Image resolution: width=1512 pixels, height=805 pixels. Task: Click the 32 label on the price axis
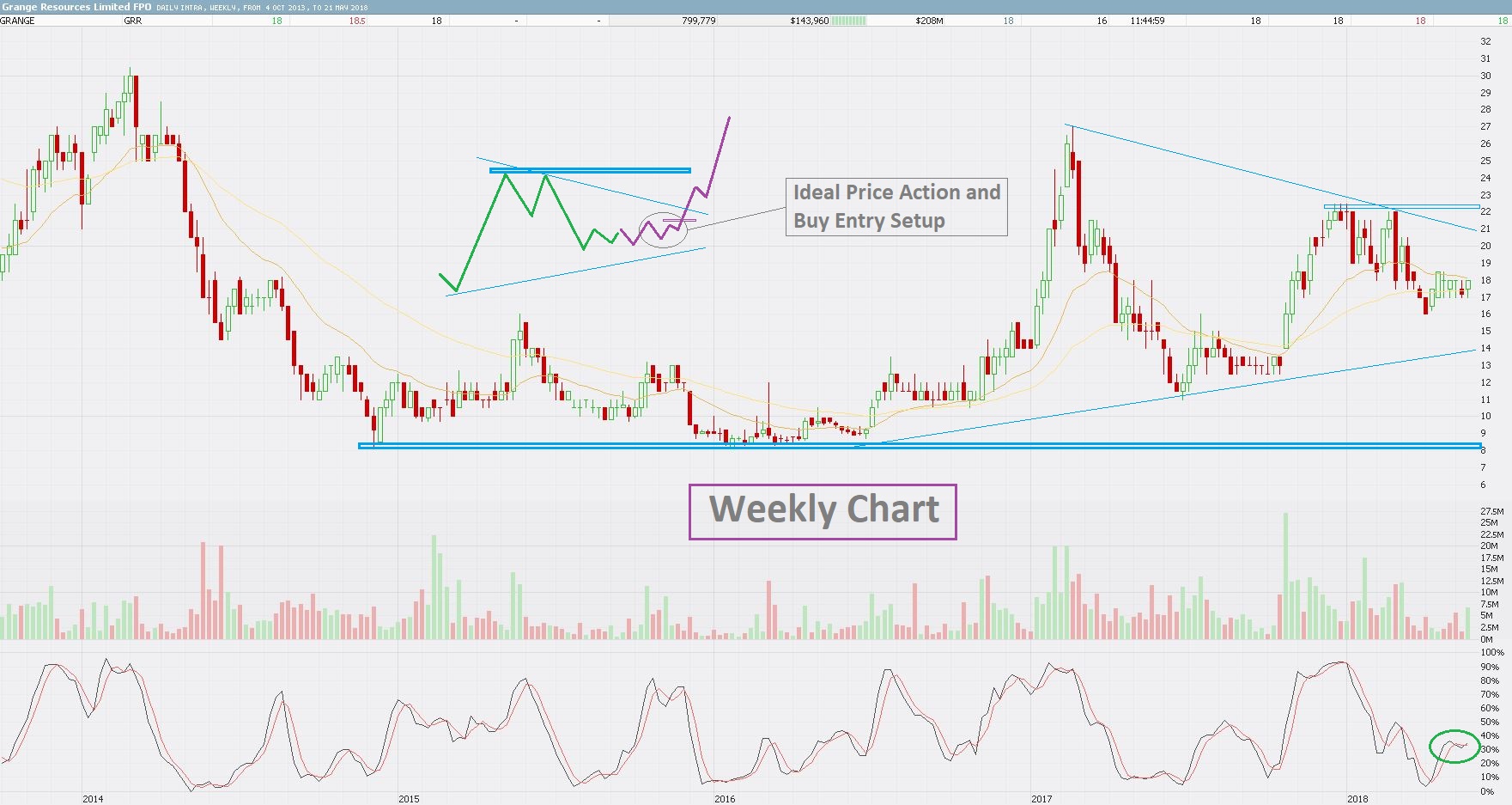(1485, 41)
